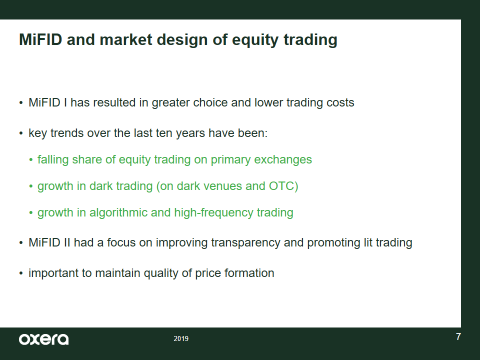Click the green bullet before 'growth in algorithmic'
This screenshot has height=360, width=480.
pyautogui.click(x=31, y=213)
